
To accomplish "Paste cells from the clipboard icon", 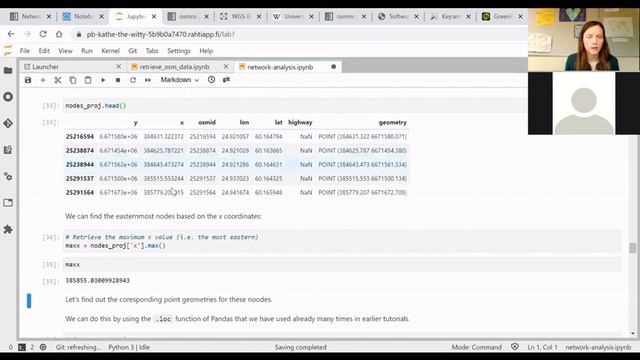I will (88, 80).
